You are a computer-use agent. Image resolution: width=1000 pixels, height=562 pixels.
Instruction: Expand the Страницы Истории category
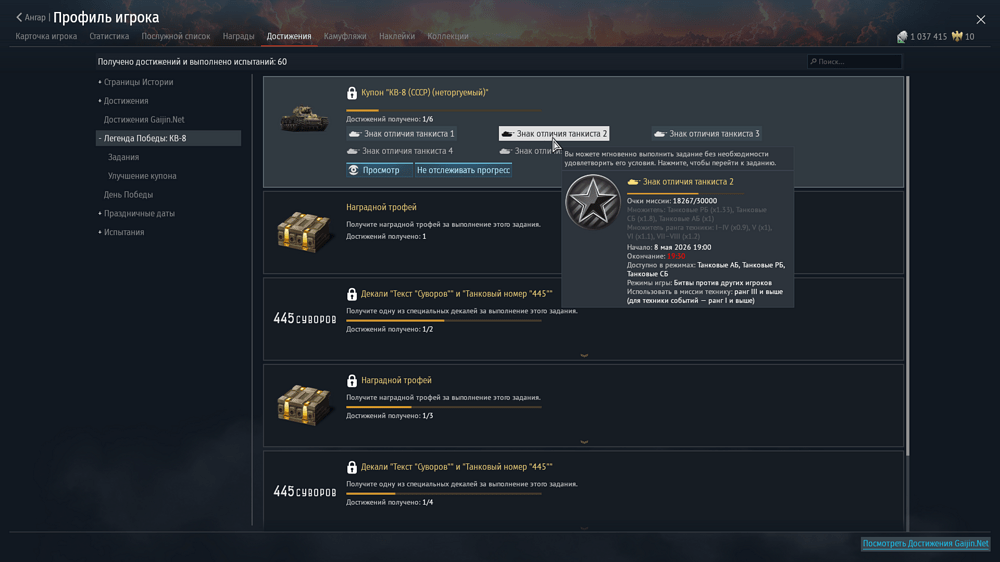(x=136, y=82)
